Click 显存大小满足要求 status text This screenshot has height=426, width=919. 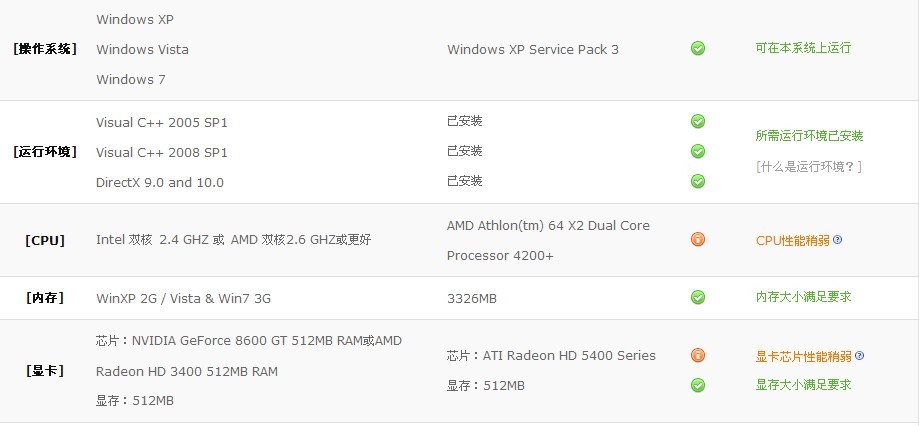803,385
